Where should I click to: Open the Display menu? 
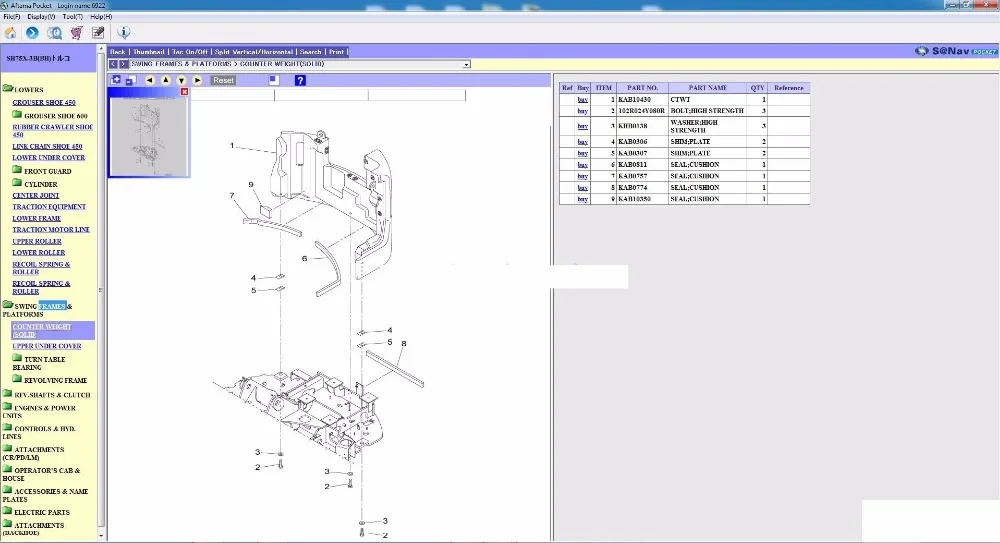coord(41,17)
